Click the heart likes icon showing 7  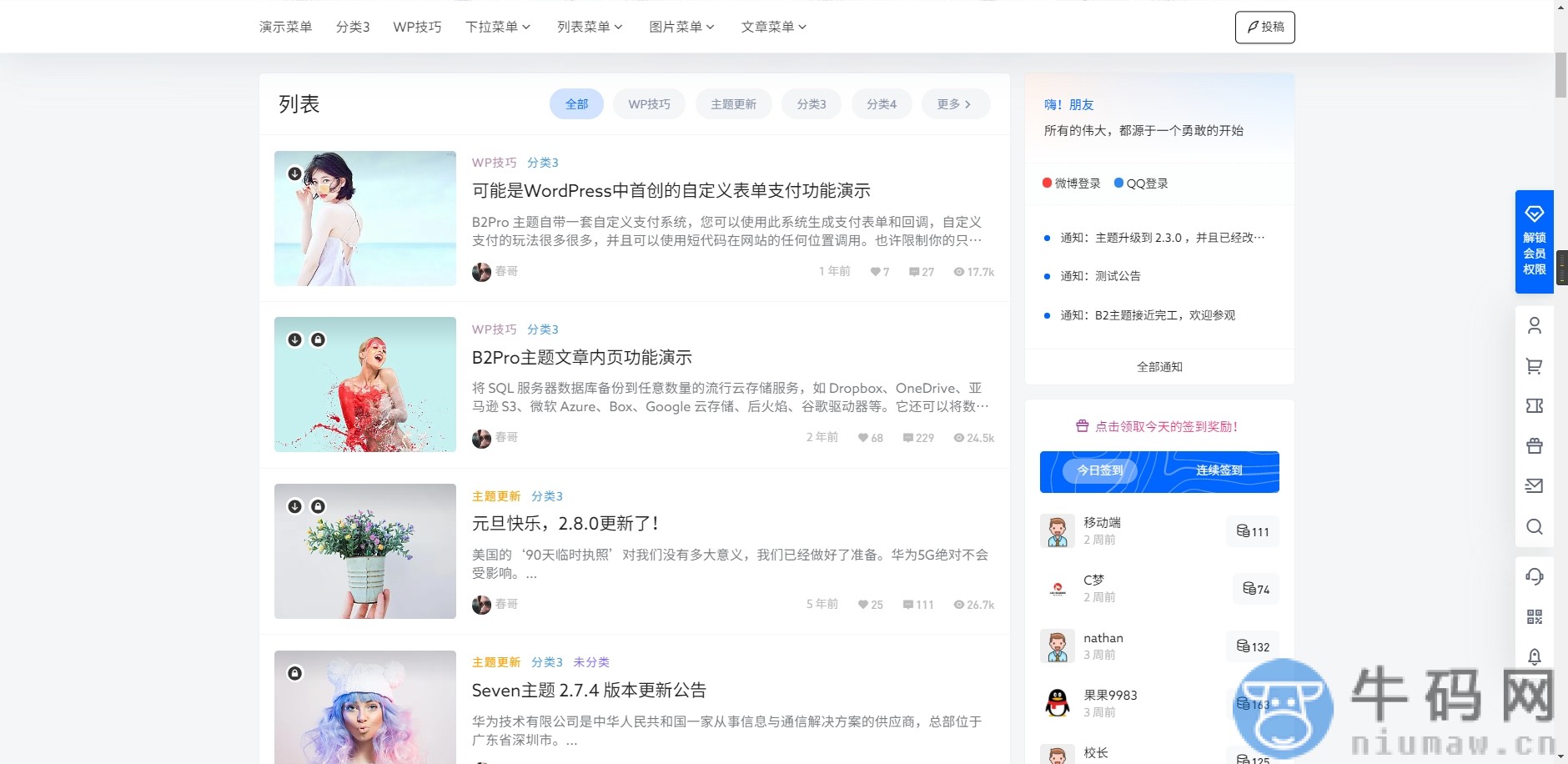coord(875,272)
